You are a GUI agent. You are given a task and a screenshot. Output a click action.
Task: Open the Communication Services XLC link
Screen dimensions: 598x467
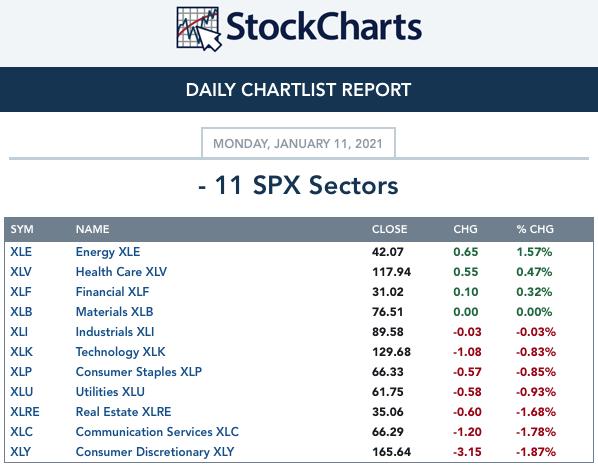(157, 432)
